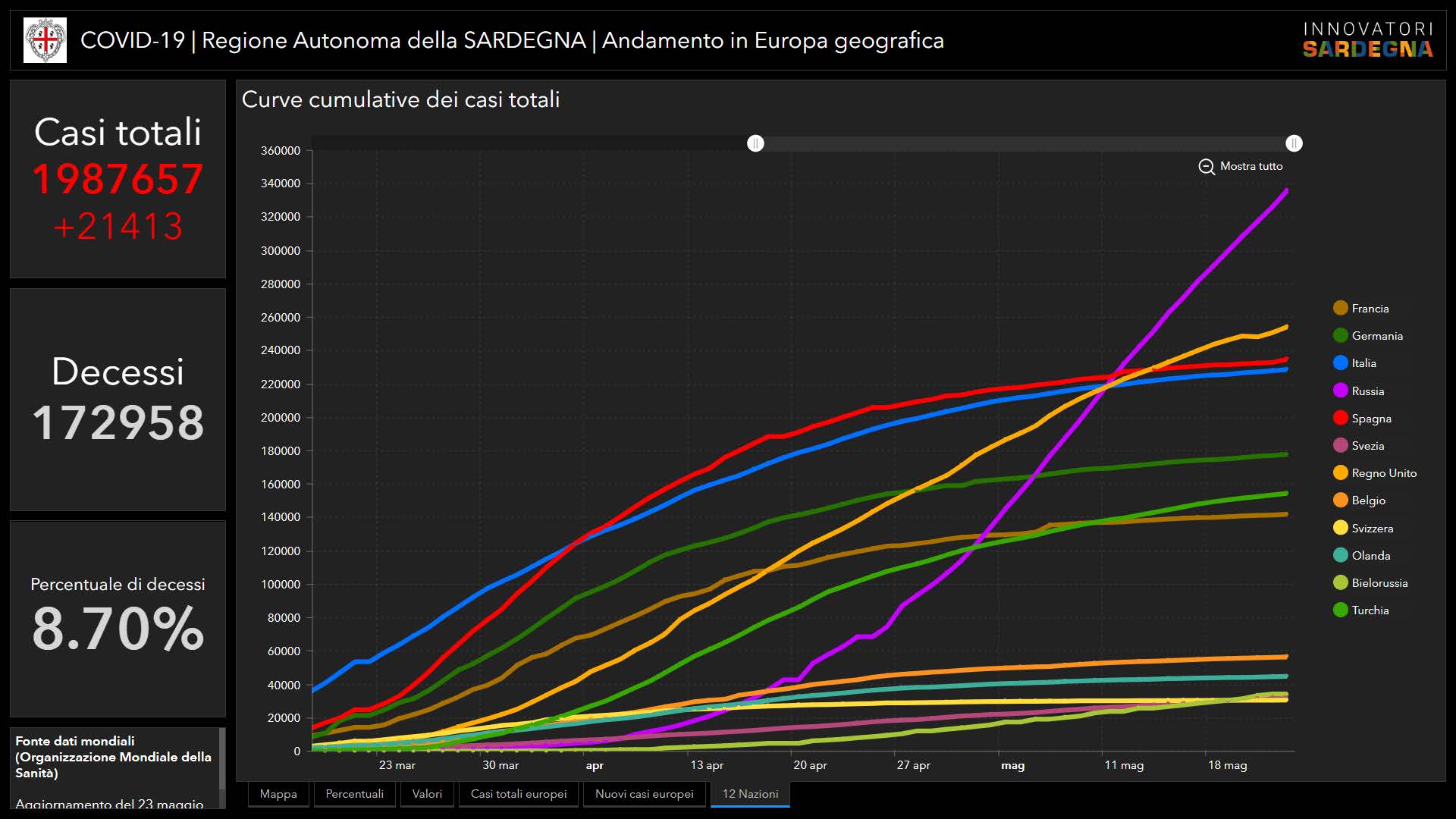This screenshot has width=1456, height=819.
Task: Click the Svezia legend marker
Action: [1341, 445]
